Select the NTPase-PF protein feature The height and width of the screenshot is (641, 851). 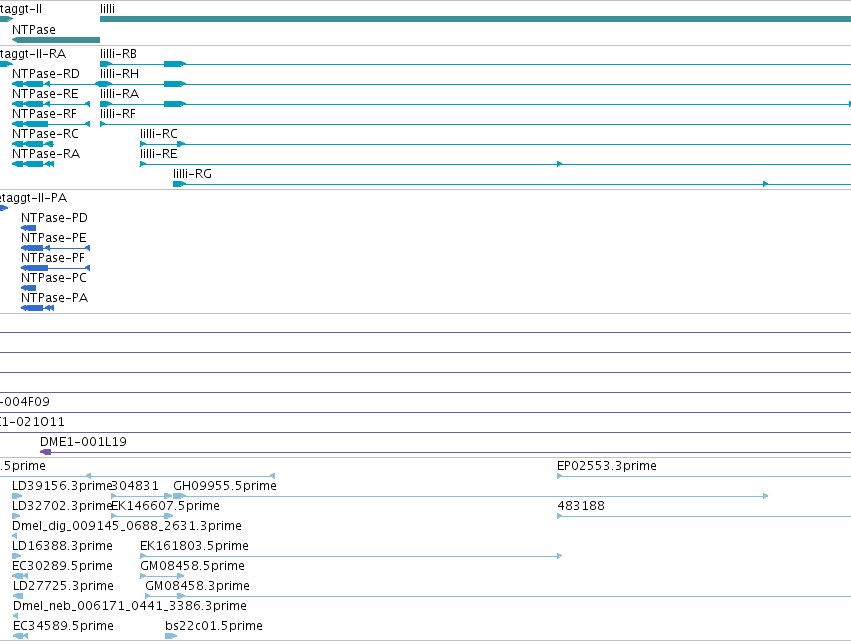click(55, 268)
